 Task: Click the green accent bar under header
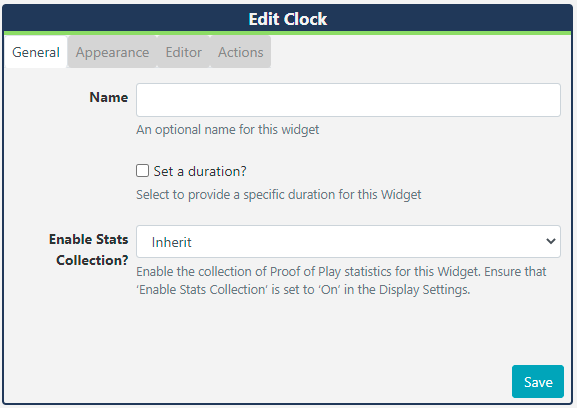(288, 33)
